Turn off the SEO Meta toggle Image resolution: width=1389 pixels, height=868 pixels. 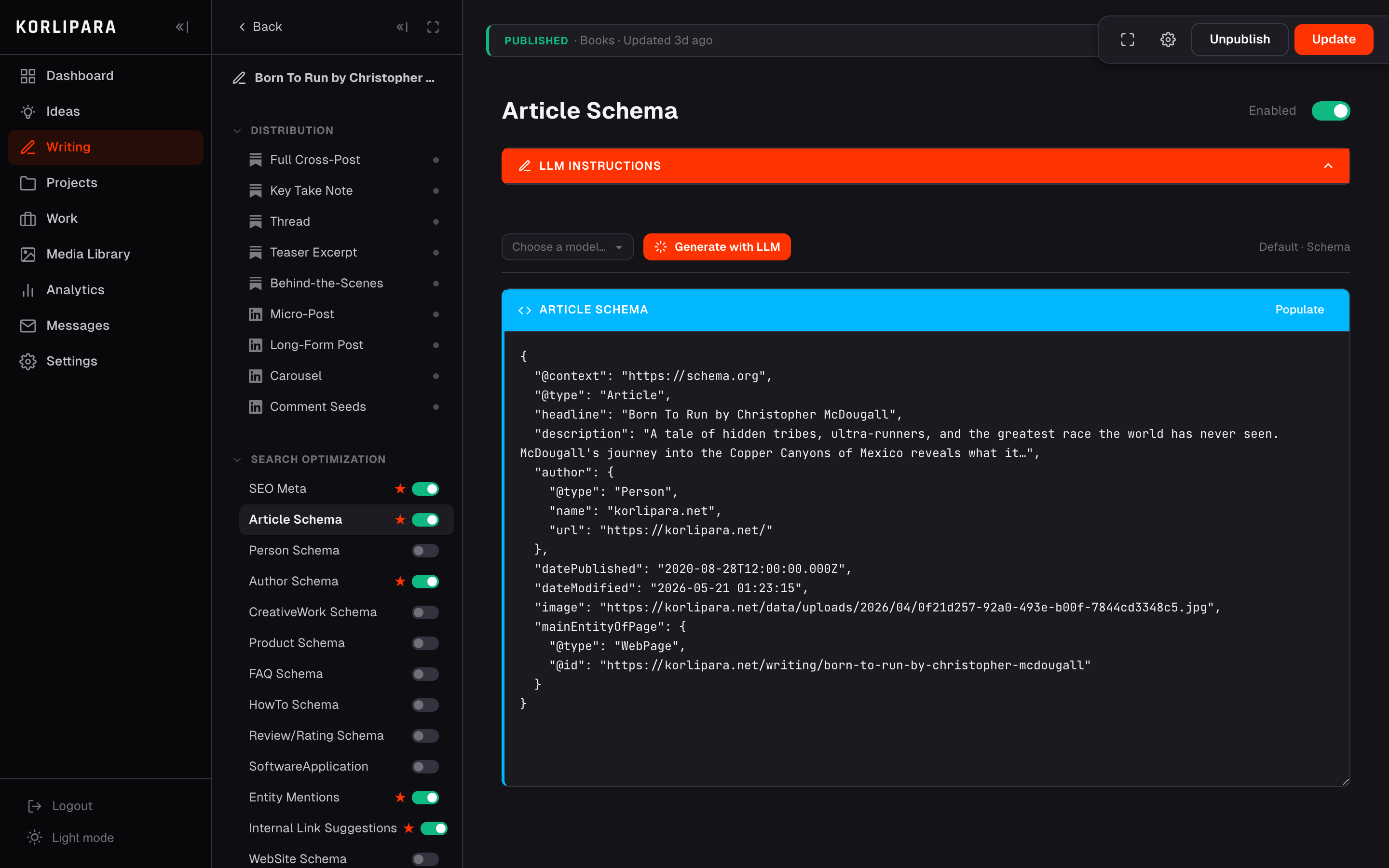[425, 489]
